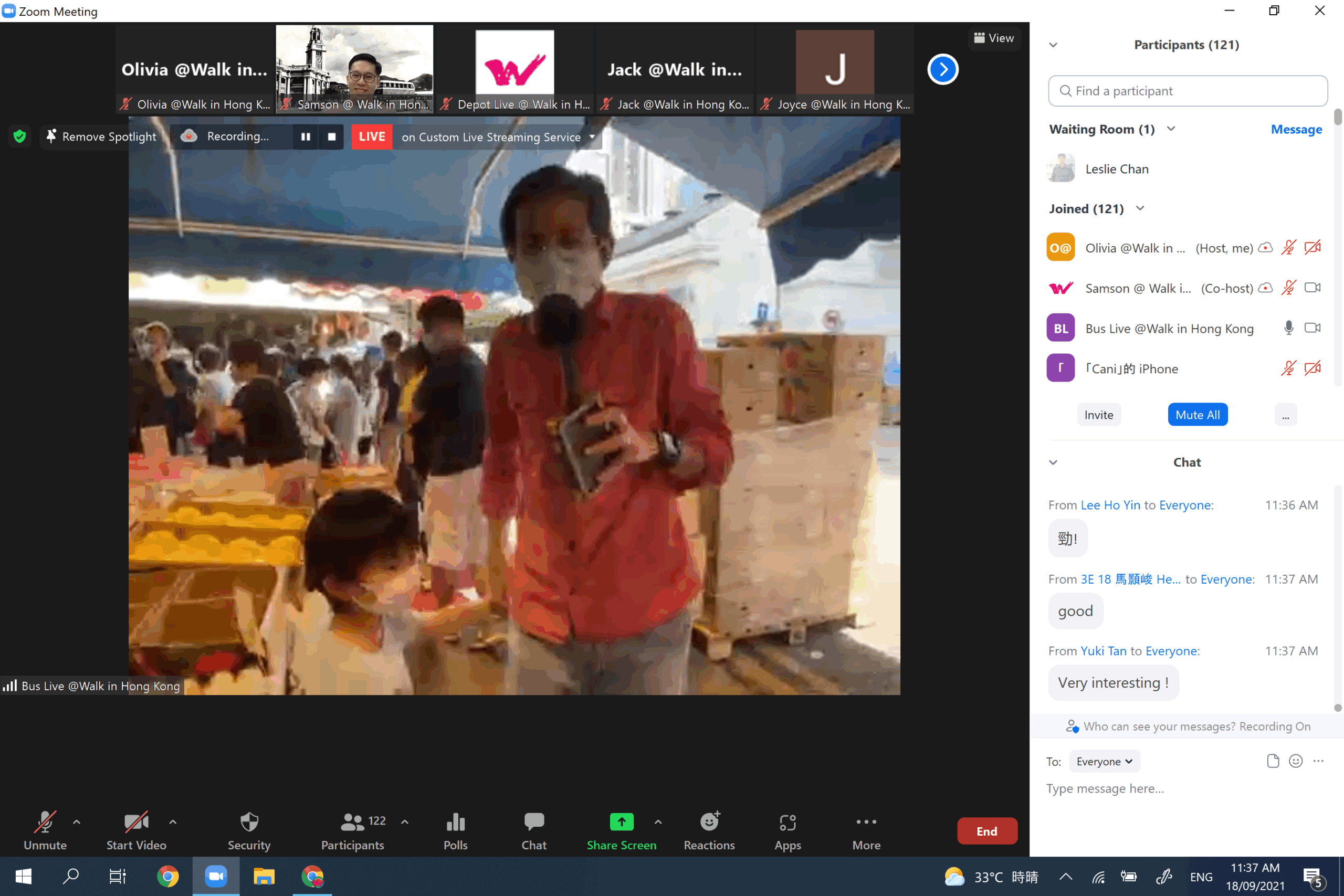Image resolution: width=1344 pixels, height=896 pixels.
Task: Click the Find a participant search field
Action: (1188, 91)
